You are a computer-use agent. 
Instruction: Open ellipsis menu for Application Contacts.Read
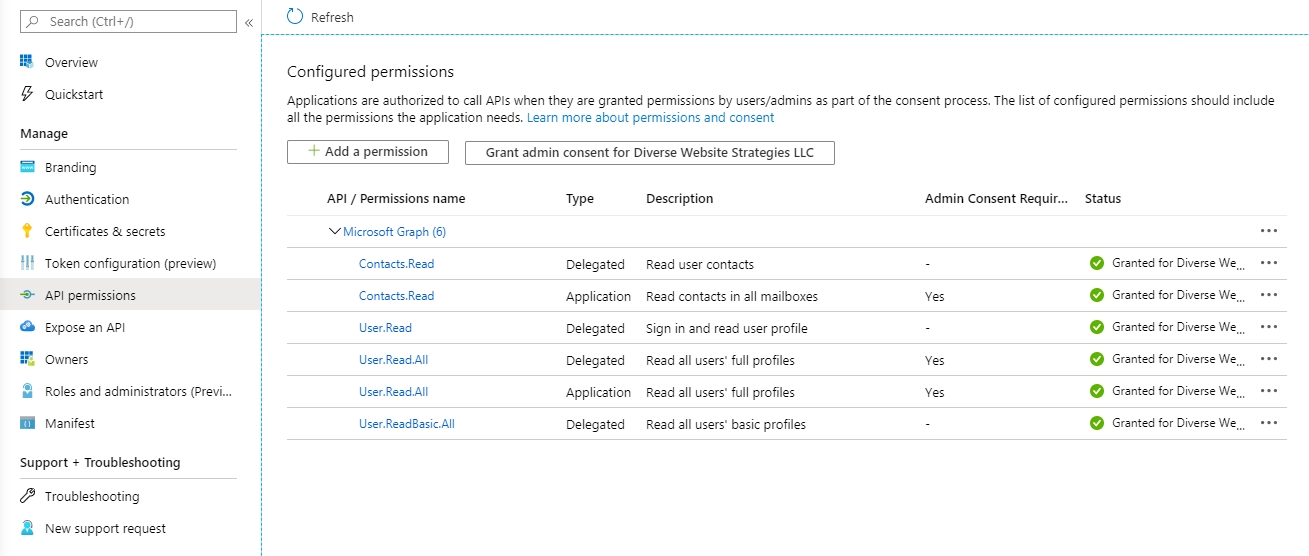point(1269,295)
